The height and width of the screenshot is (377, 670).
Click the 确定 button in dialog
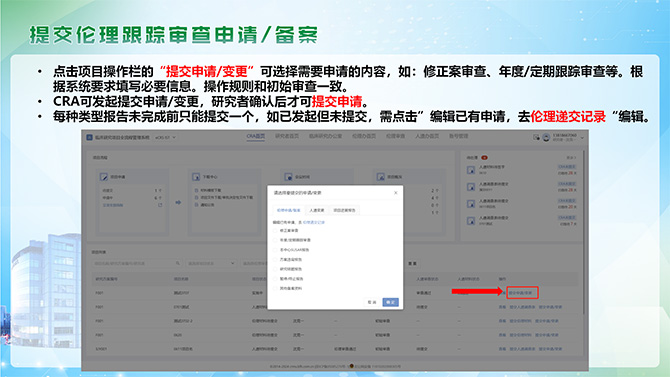(x=391, y=302)
